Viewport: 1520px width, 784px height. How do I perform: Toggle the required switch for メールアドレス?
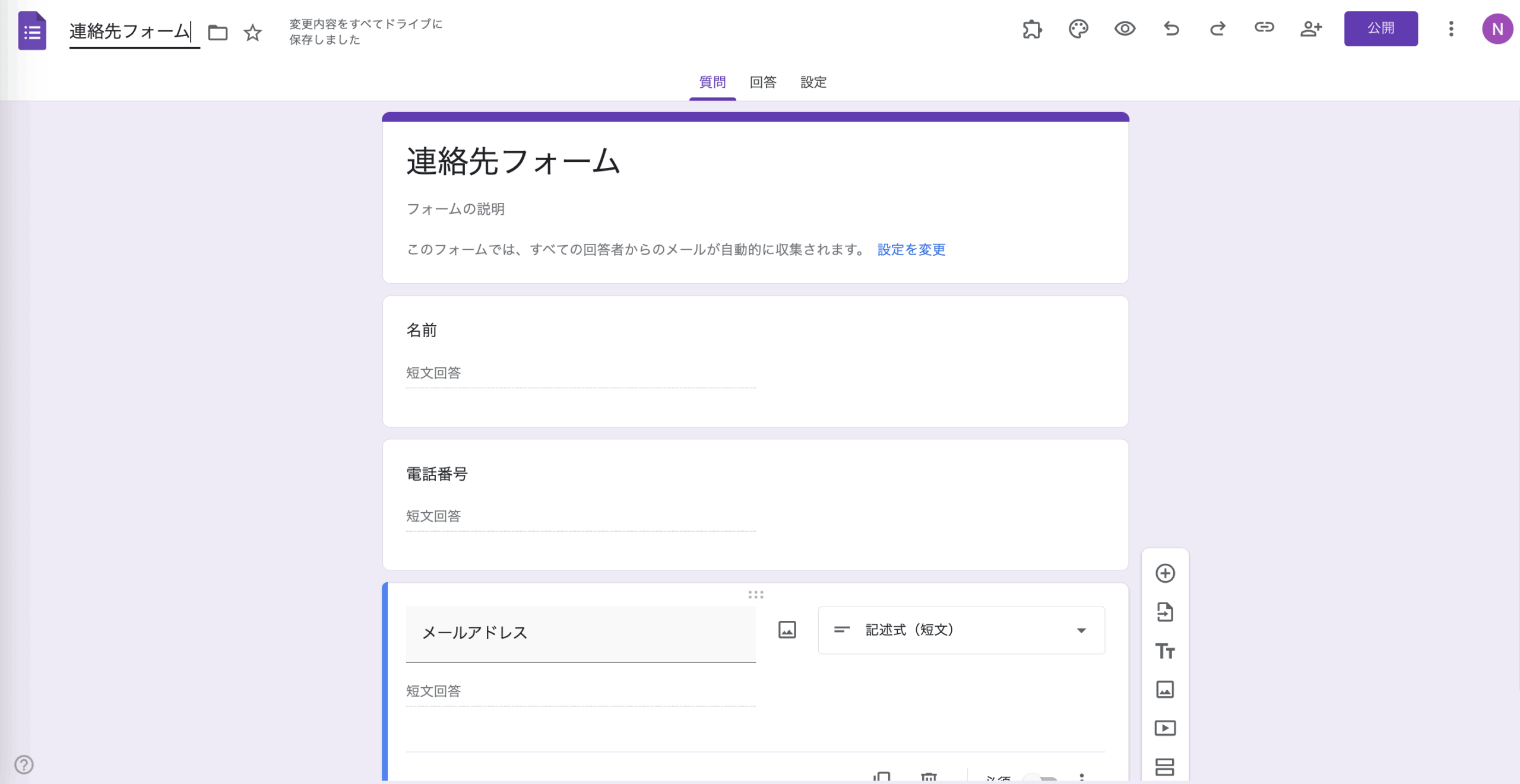1040,778
